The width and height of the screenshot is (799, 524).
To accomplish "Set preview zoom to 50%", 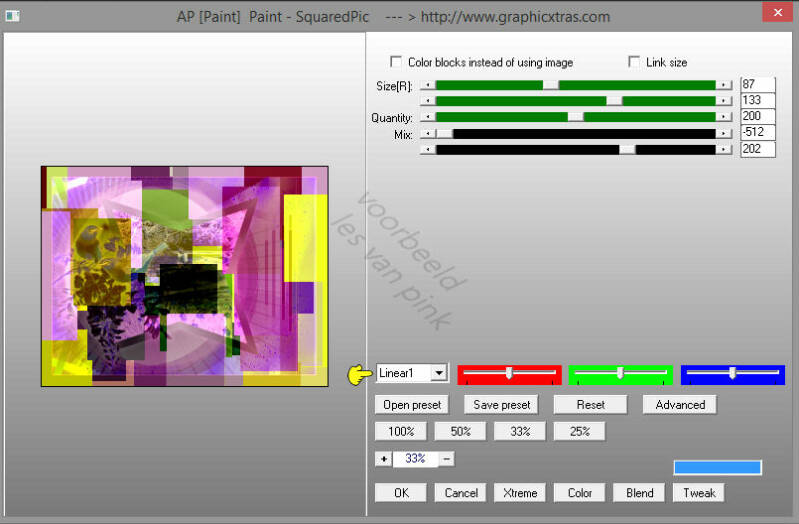I will [460, 432].
